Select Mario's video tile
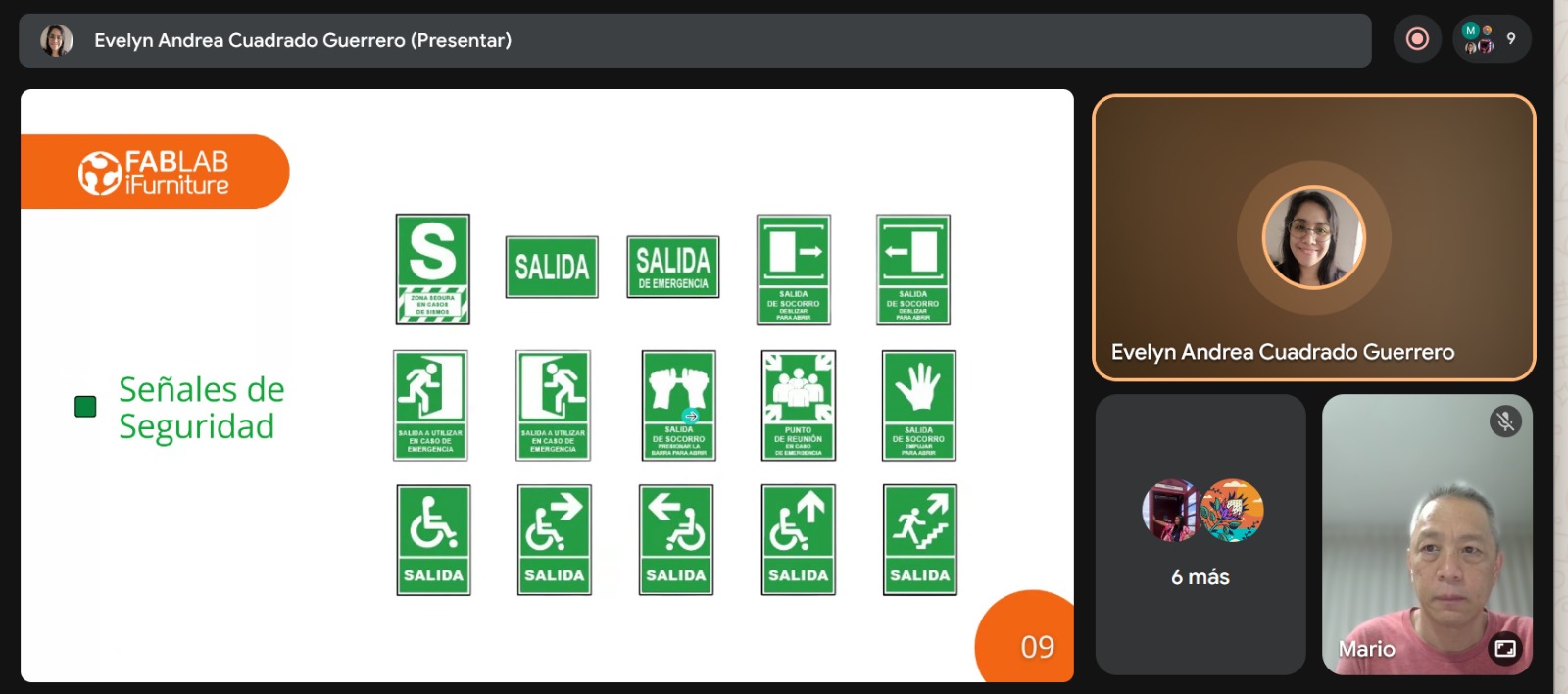 1427,534
